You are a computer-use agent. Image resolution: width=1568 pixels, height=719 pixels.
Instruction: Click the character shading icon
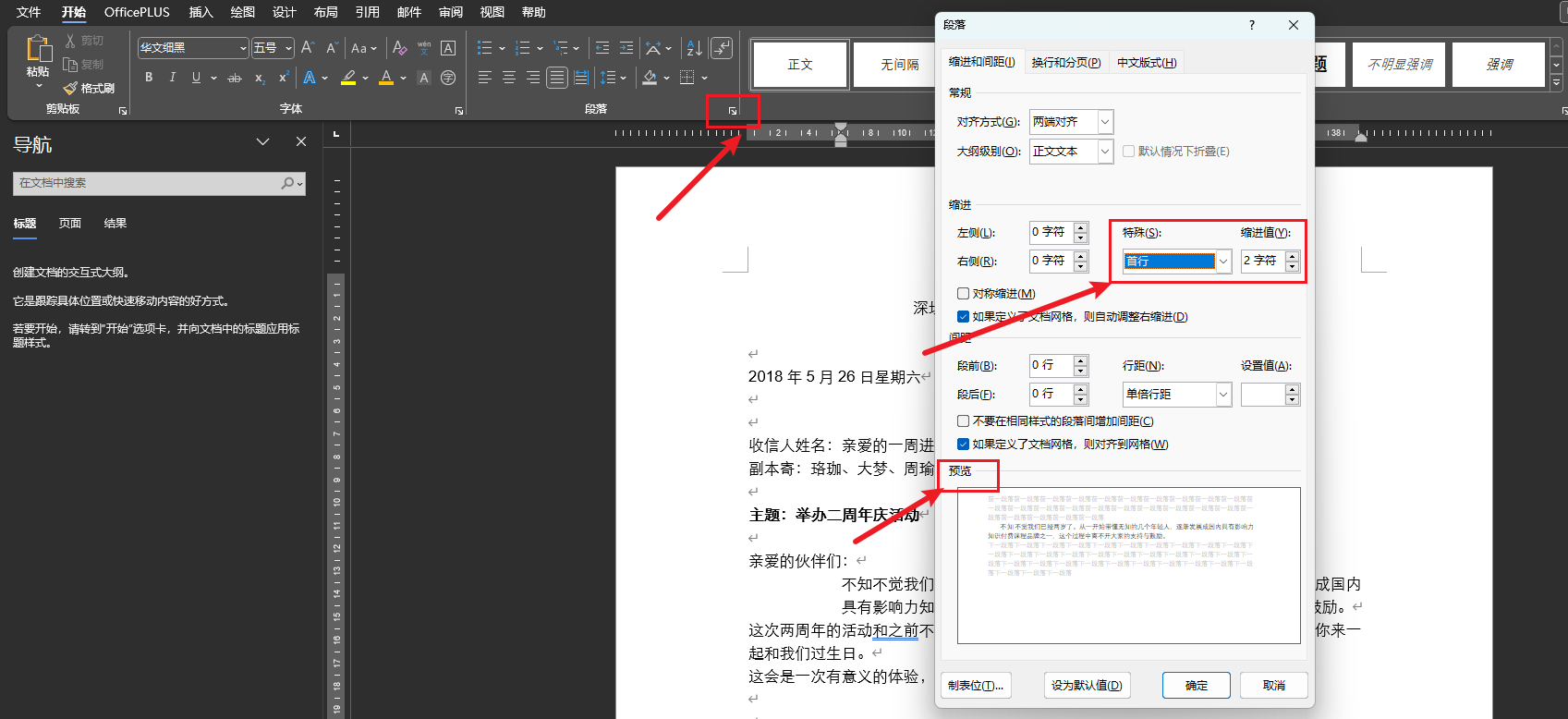[424, 78]
